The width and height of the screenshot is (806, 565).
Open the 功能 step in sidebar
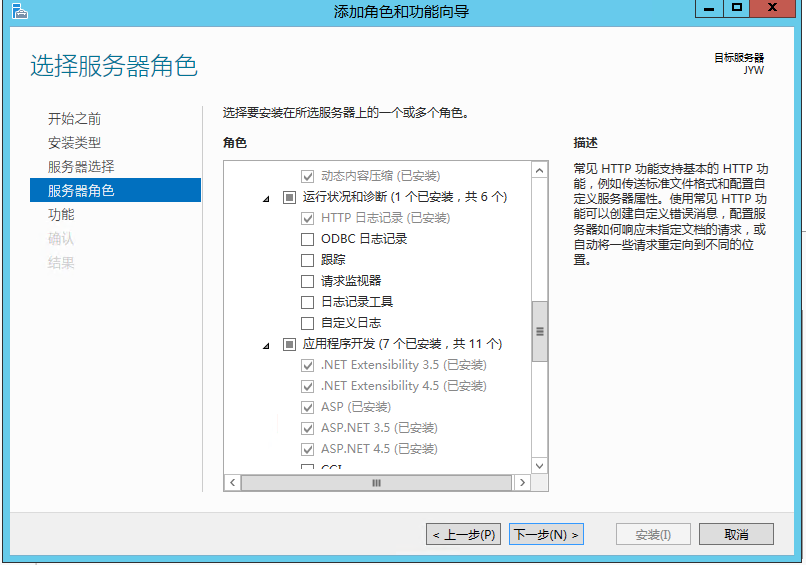tap(61, 214)
